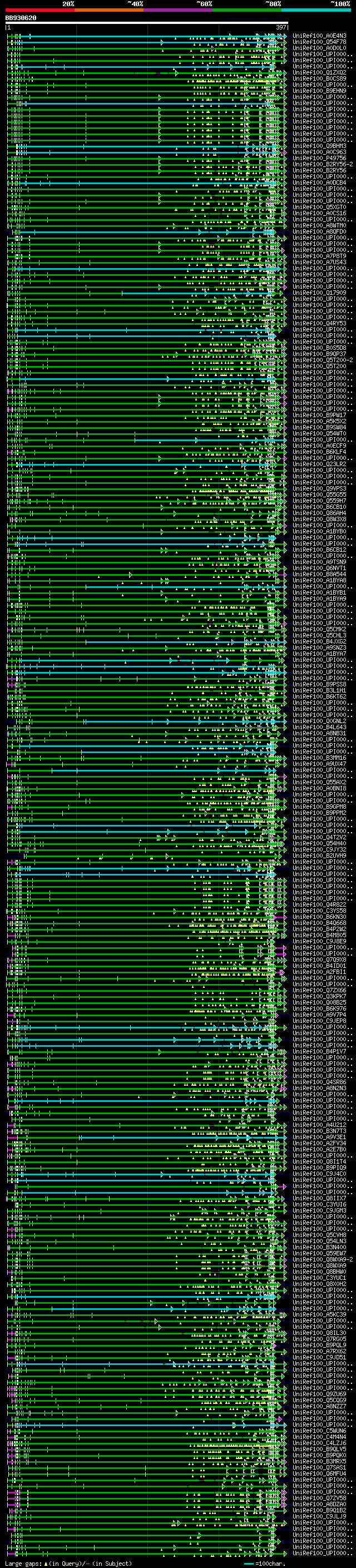Click the purple ~60% identity legend bar
Image resolution: width=356 pixels, height=1568 pixels.
[x=177, y=11]
